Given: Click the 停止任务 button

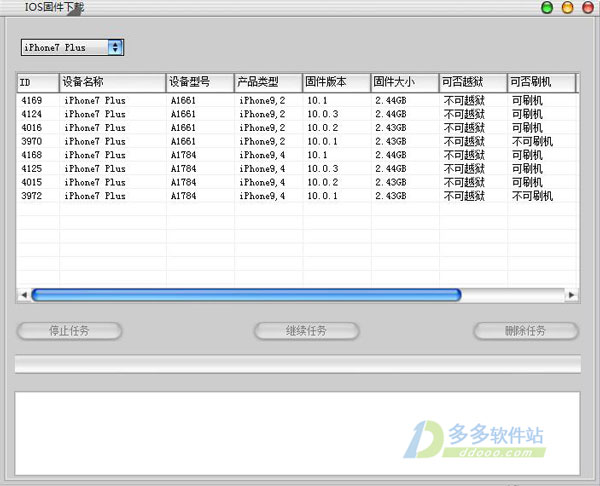Looking at the screenshot, I should point(69,331).
